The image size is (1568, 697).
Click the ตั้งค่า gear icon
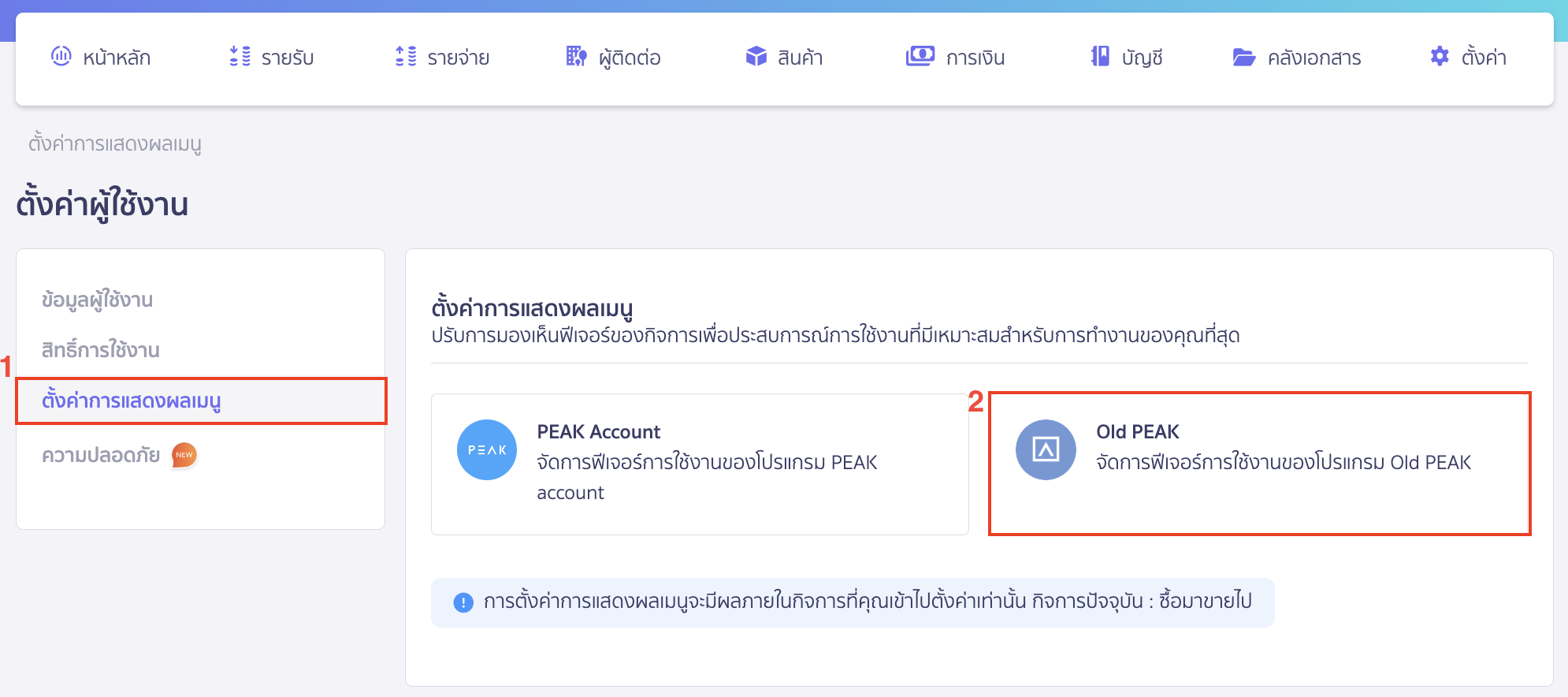[x=1440, y=56]
